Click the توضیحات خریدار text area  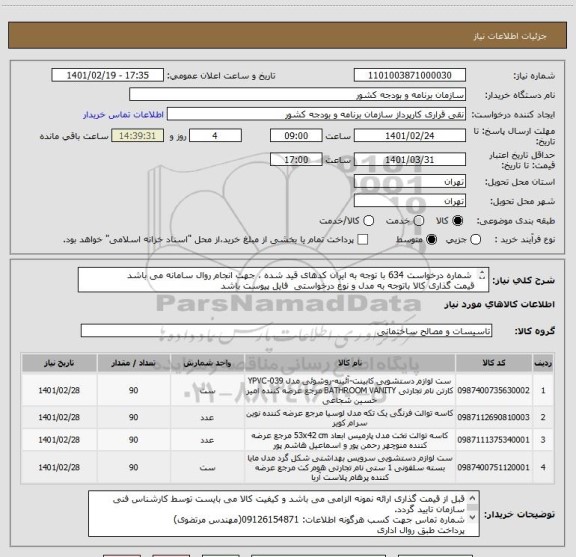pyautogui.click(x=284, y=514)
